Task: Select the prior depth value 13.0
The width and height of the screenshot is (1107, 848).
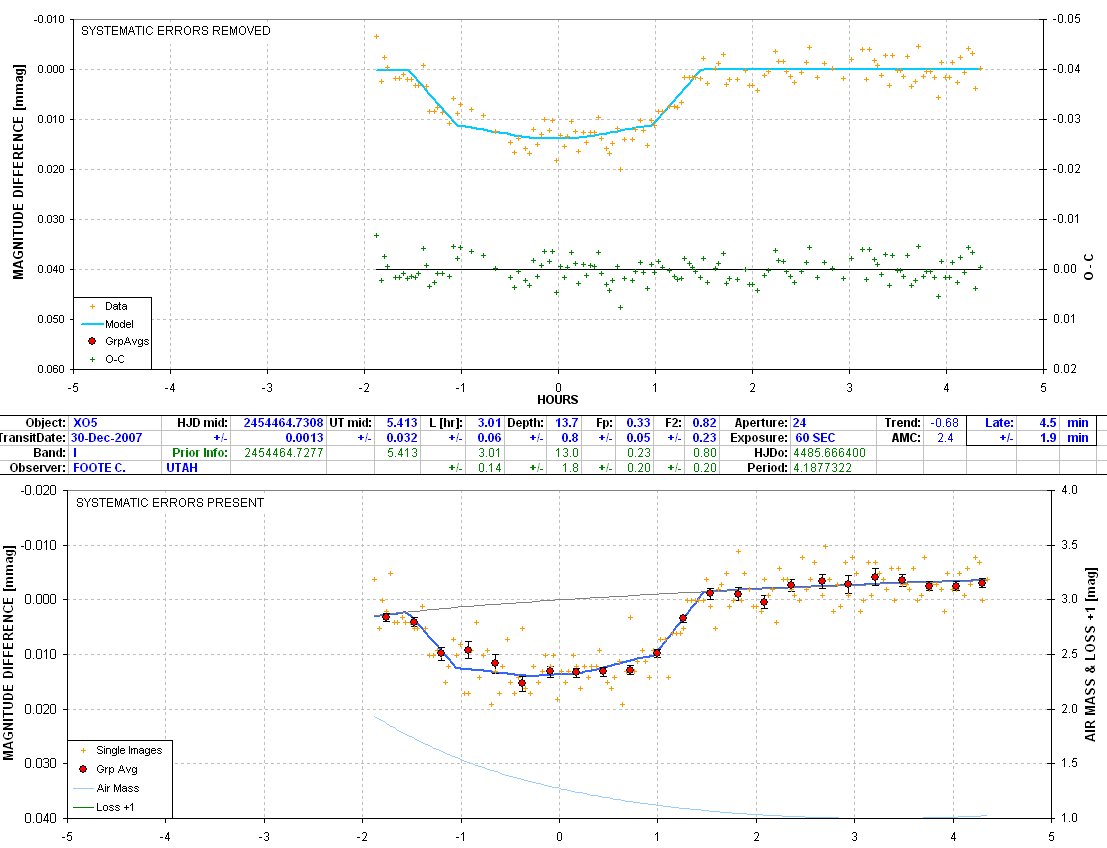Action: [567, 453]
